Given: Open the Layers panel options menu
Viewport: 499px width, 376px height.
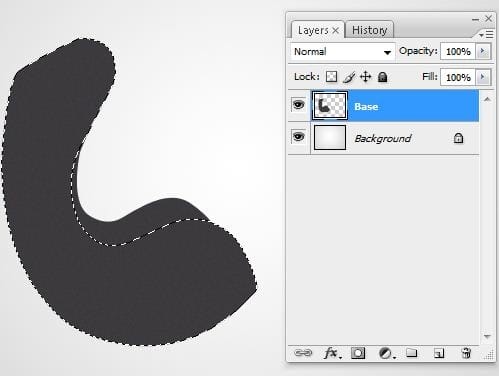Looking at the screenshot, I should [486, 34].
